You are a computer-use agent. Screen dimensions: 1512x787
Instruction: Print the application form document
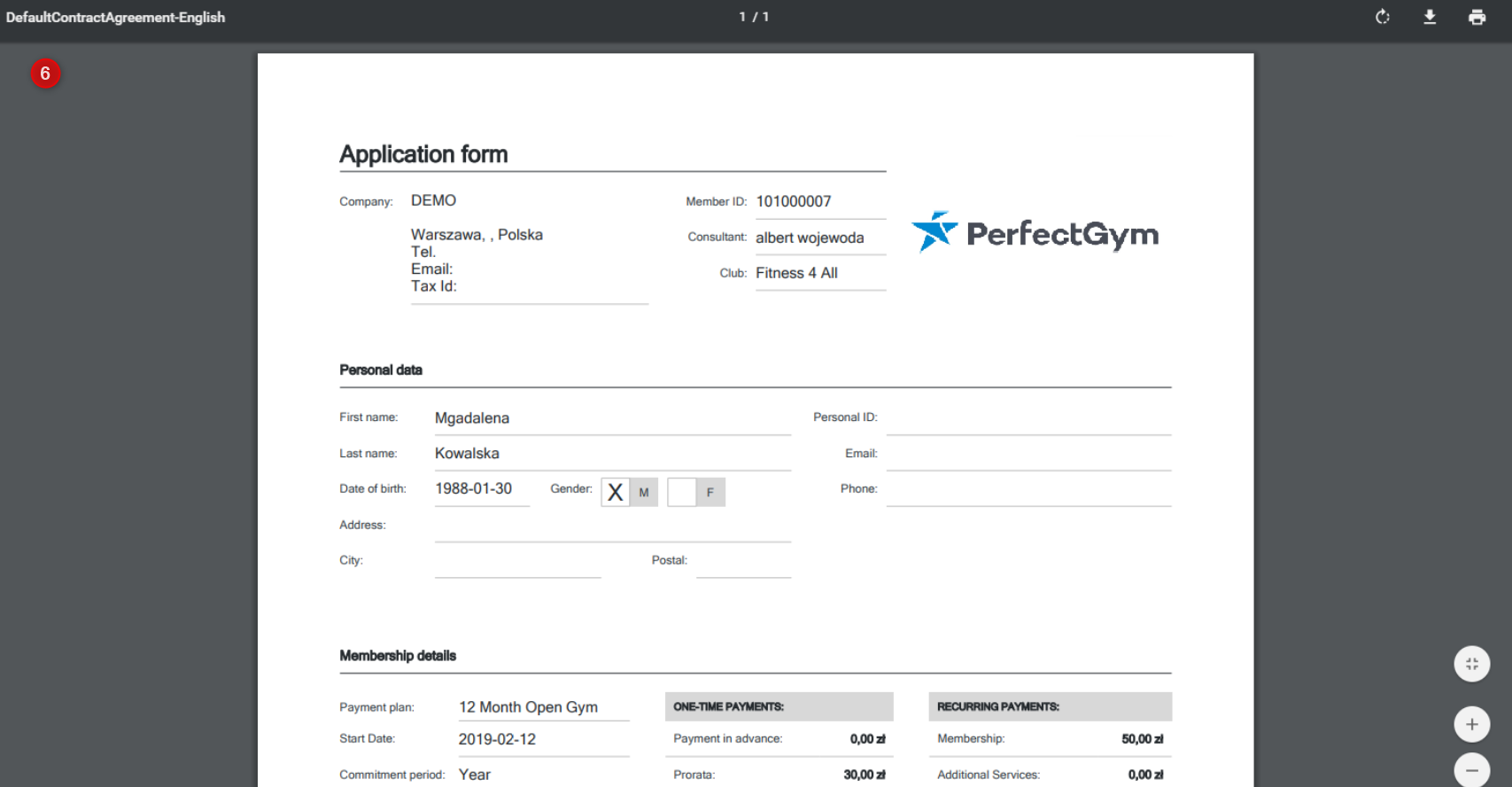click(1477, 17)
